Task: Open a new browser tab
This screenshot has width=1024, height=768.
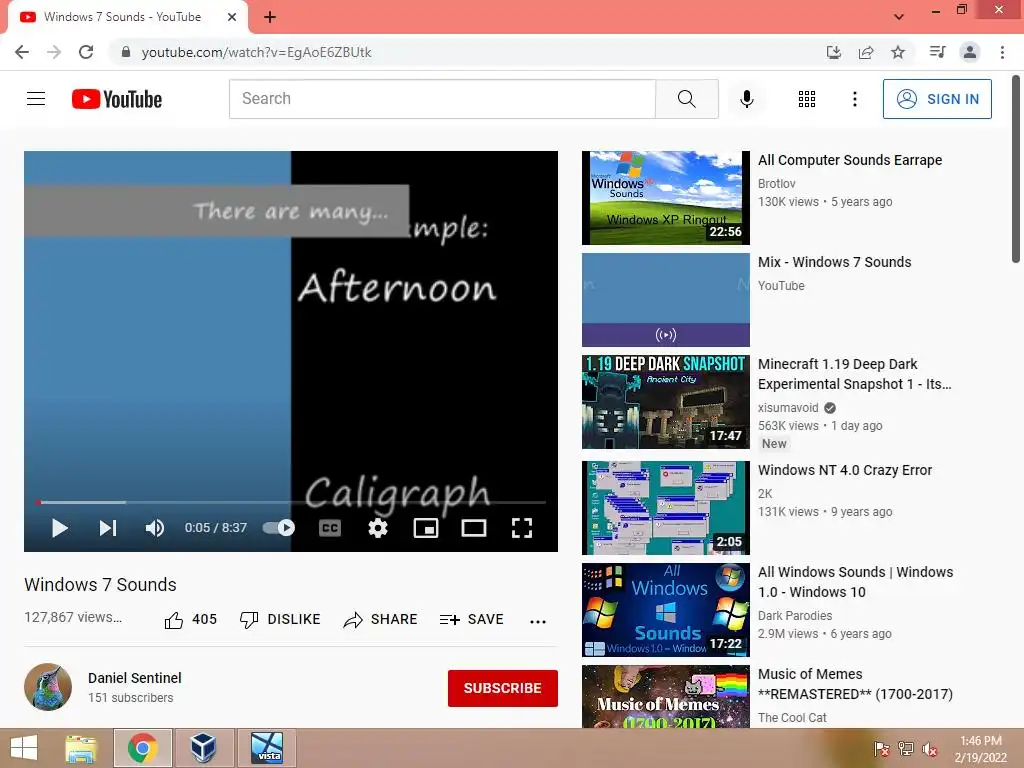Action: tap(270, 17)
